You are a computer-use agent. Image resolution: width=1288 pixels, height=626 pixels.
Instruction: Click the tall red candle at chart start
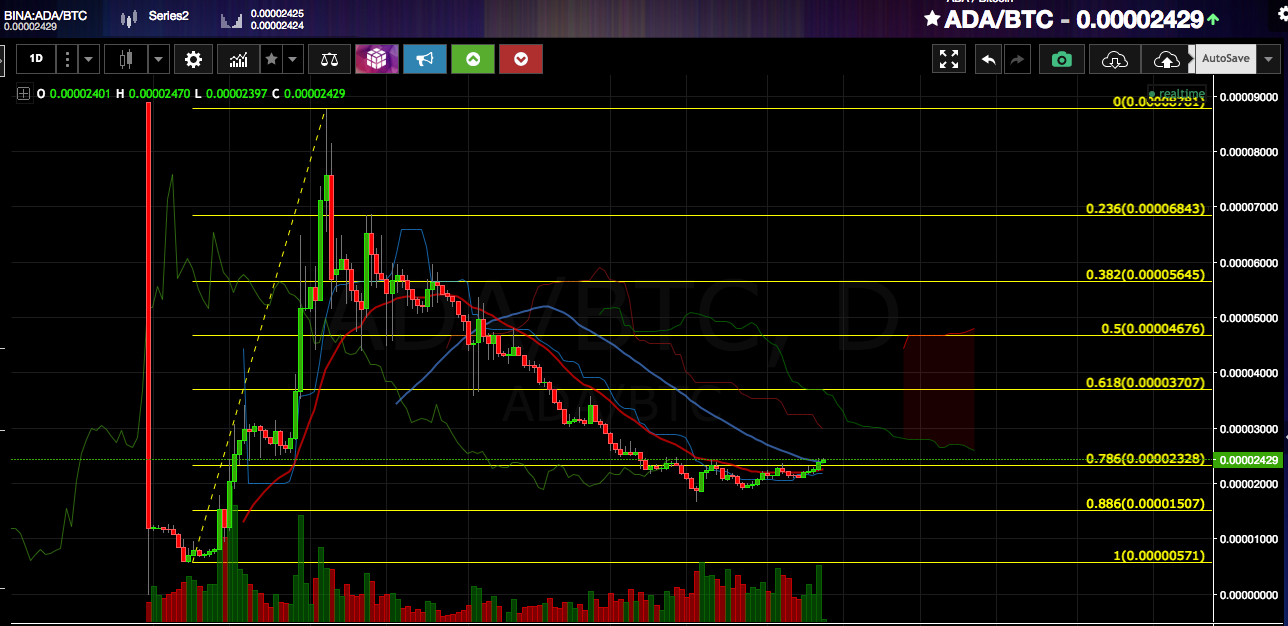click(x=149, y=315)
